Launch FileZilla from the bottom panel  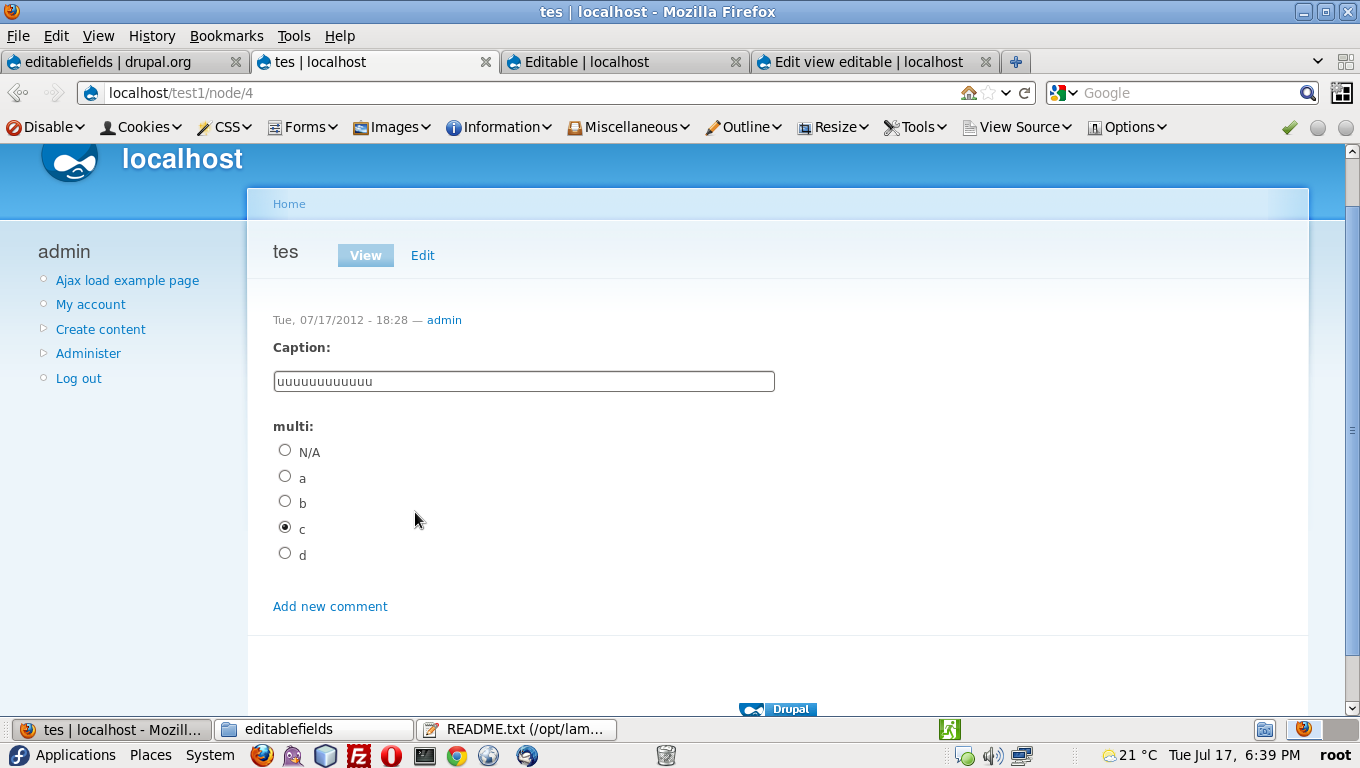358,756
